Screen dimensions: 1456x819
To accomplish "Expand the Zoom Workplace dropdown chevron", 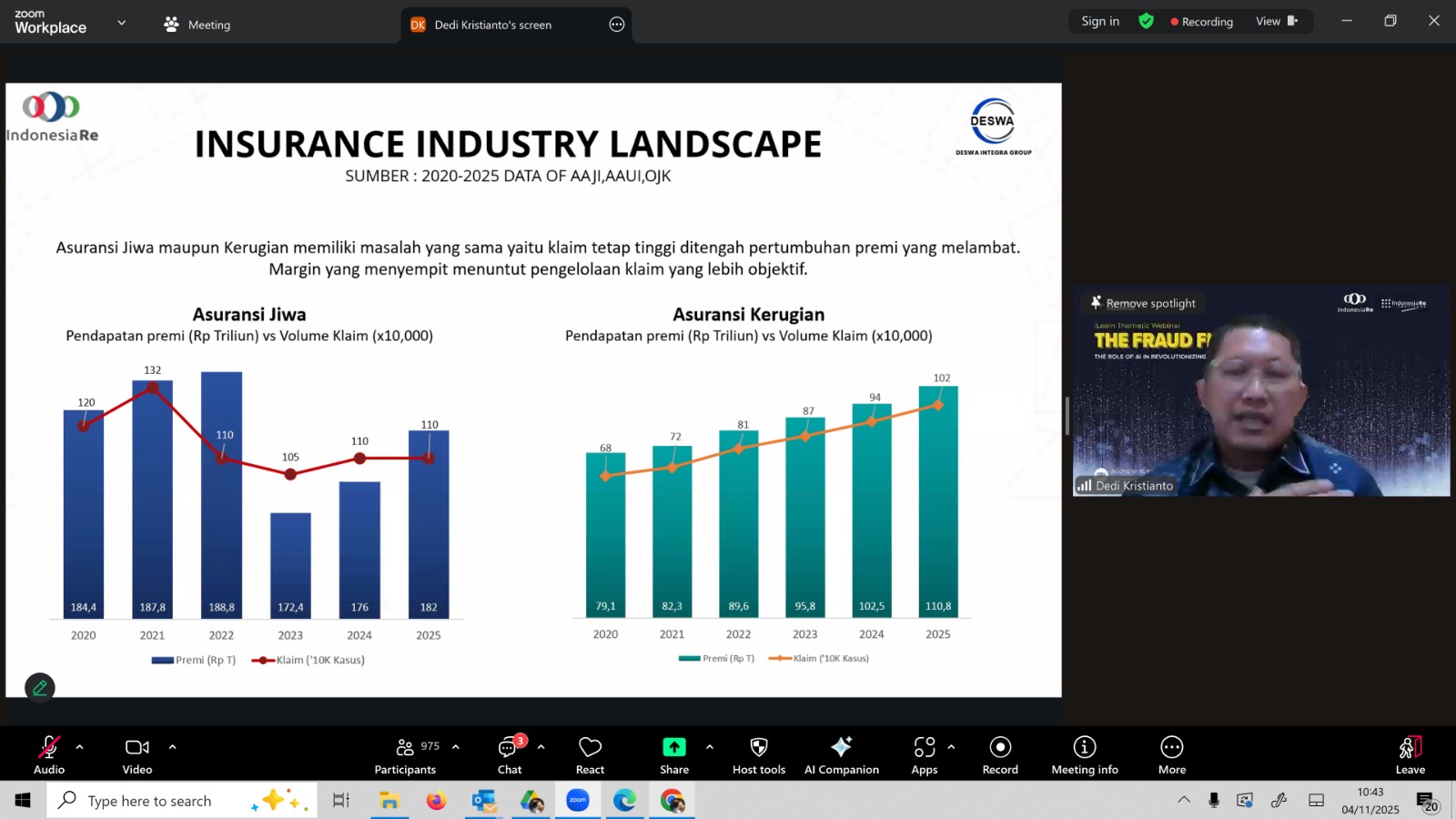I will (x=121, y=23).
